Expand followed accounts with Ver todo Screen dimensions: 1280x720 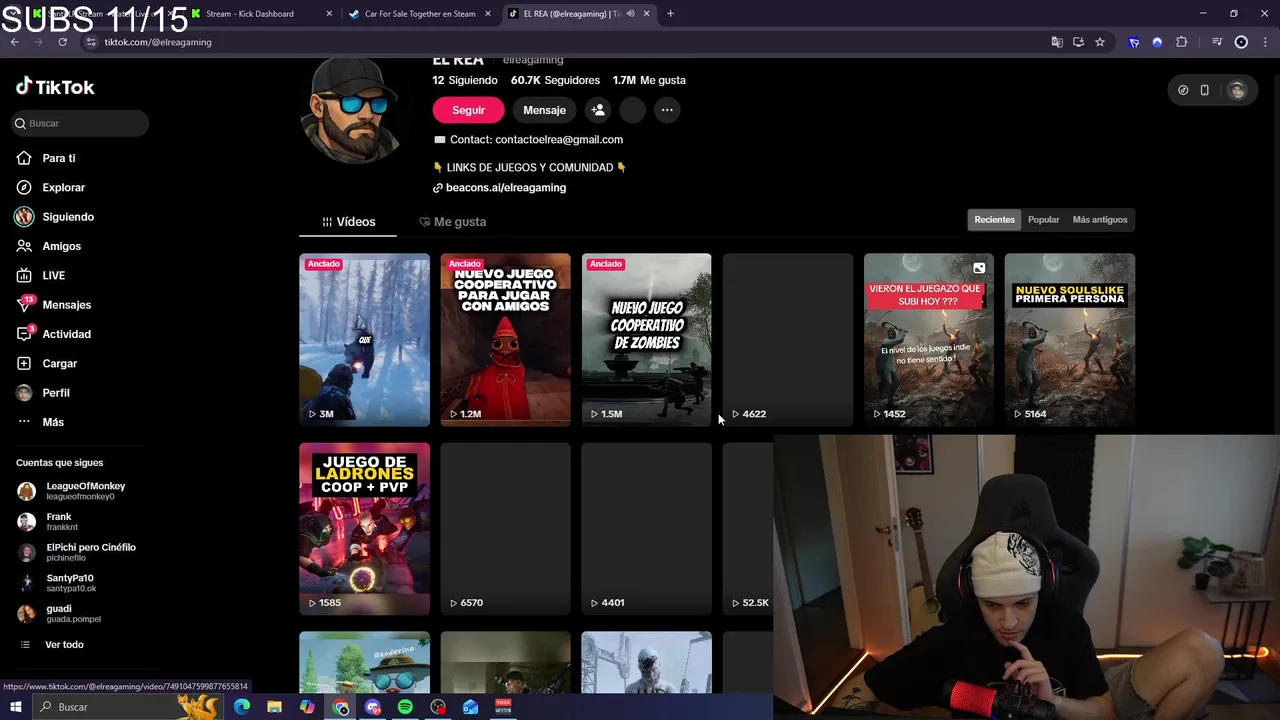52,645
